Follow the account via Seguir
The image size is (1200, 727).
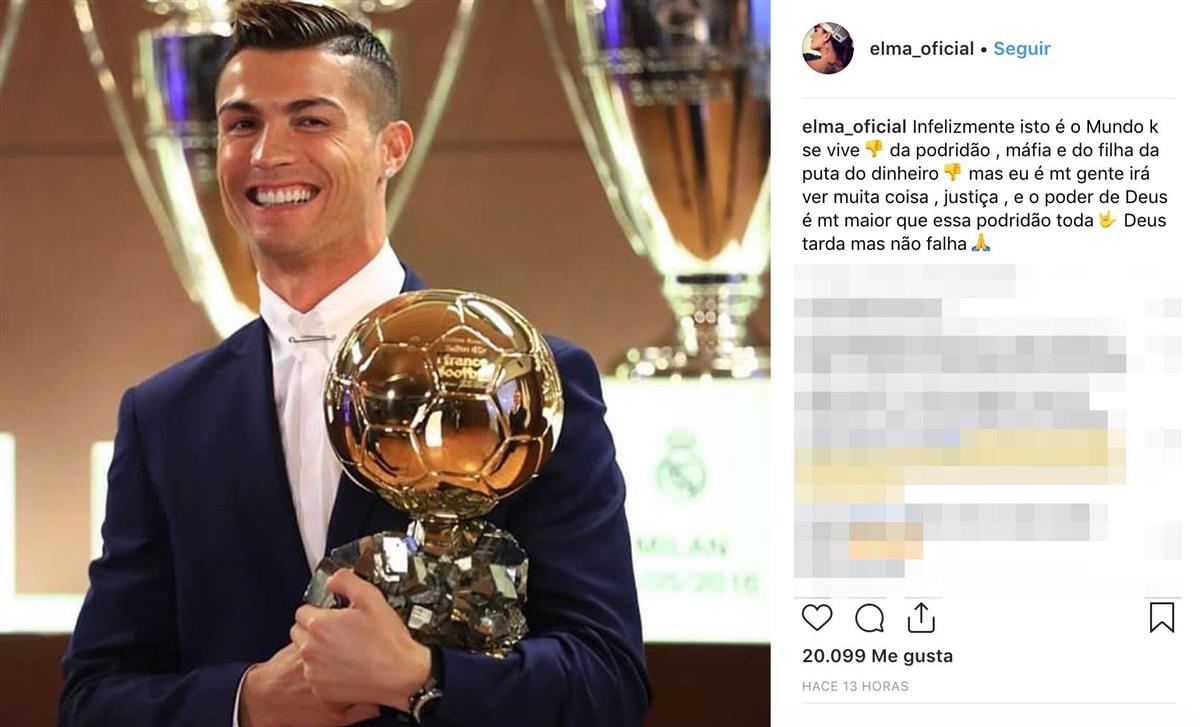click(1022, 48)
